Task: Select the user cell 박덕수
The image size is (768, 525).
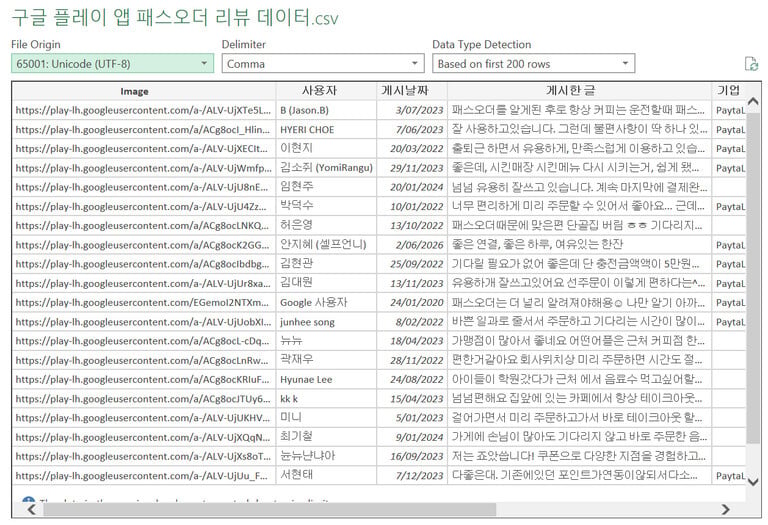Action: (x=326, y=207)
